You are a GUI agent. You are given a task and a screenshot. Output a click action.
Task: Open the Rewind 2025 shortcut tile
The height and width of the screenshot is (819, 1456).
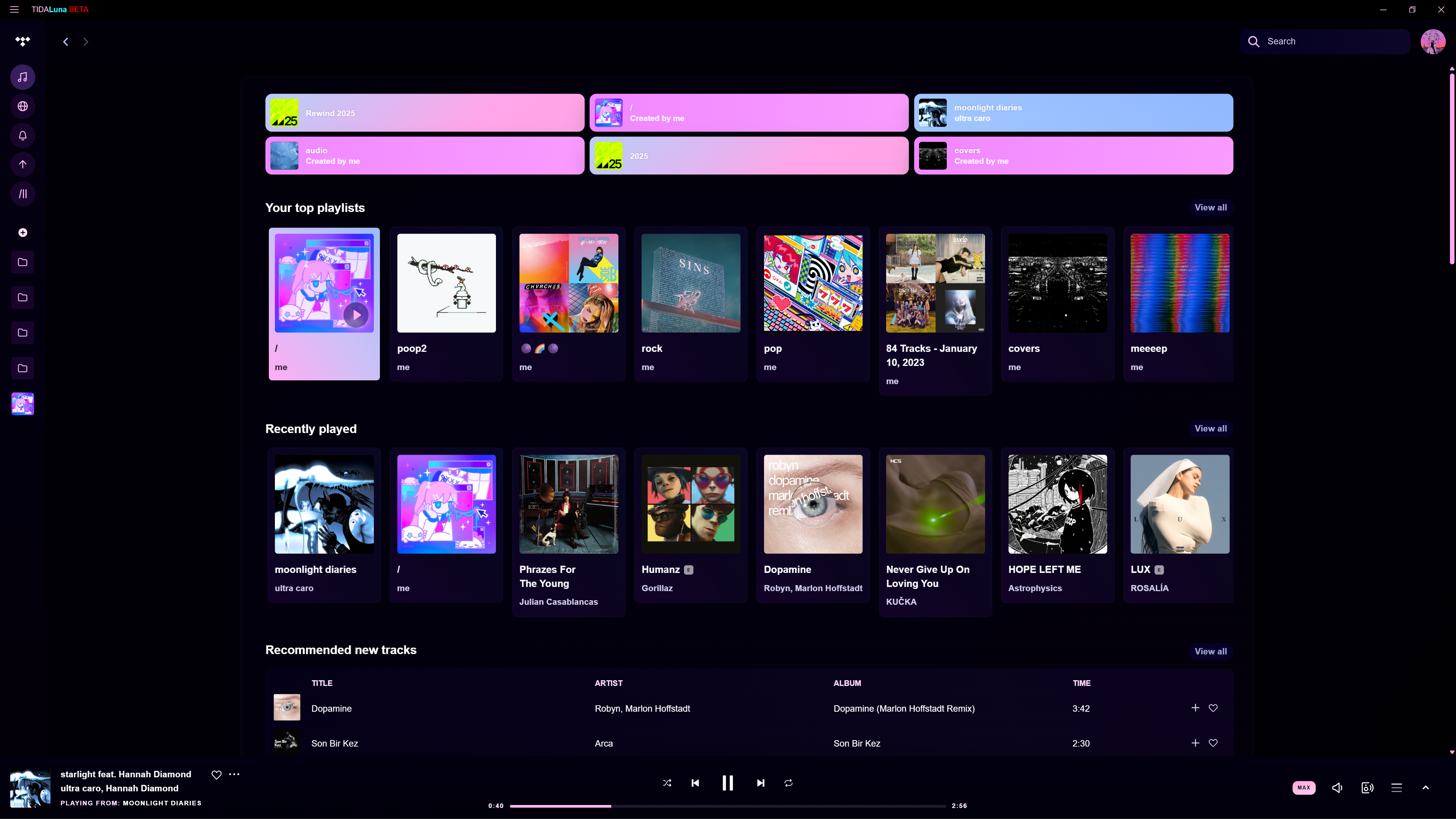(425, 113)
